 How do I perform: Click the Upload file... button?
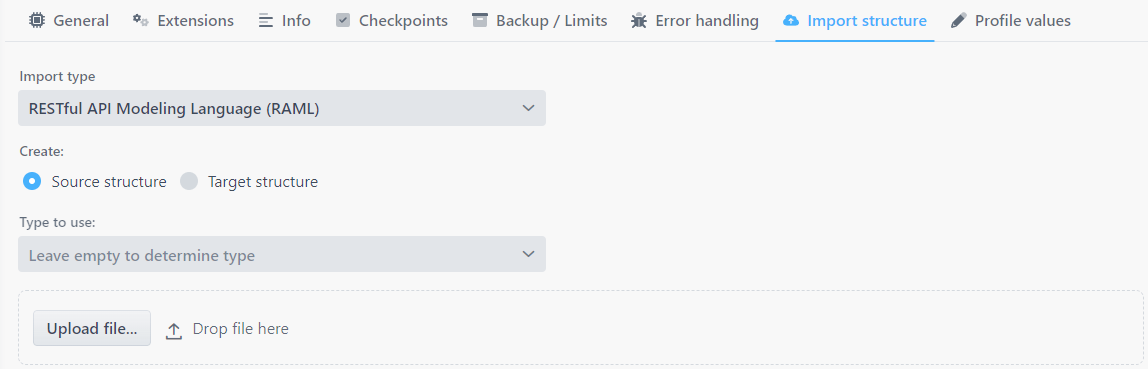(92, 329)
